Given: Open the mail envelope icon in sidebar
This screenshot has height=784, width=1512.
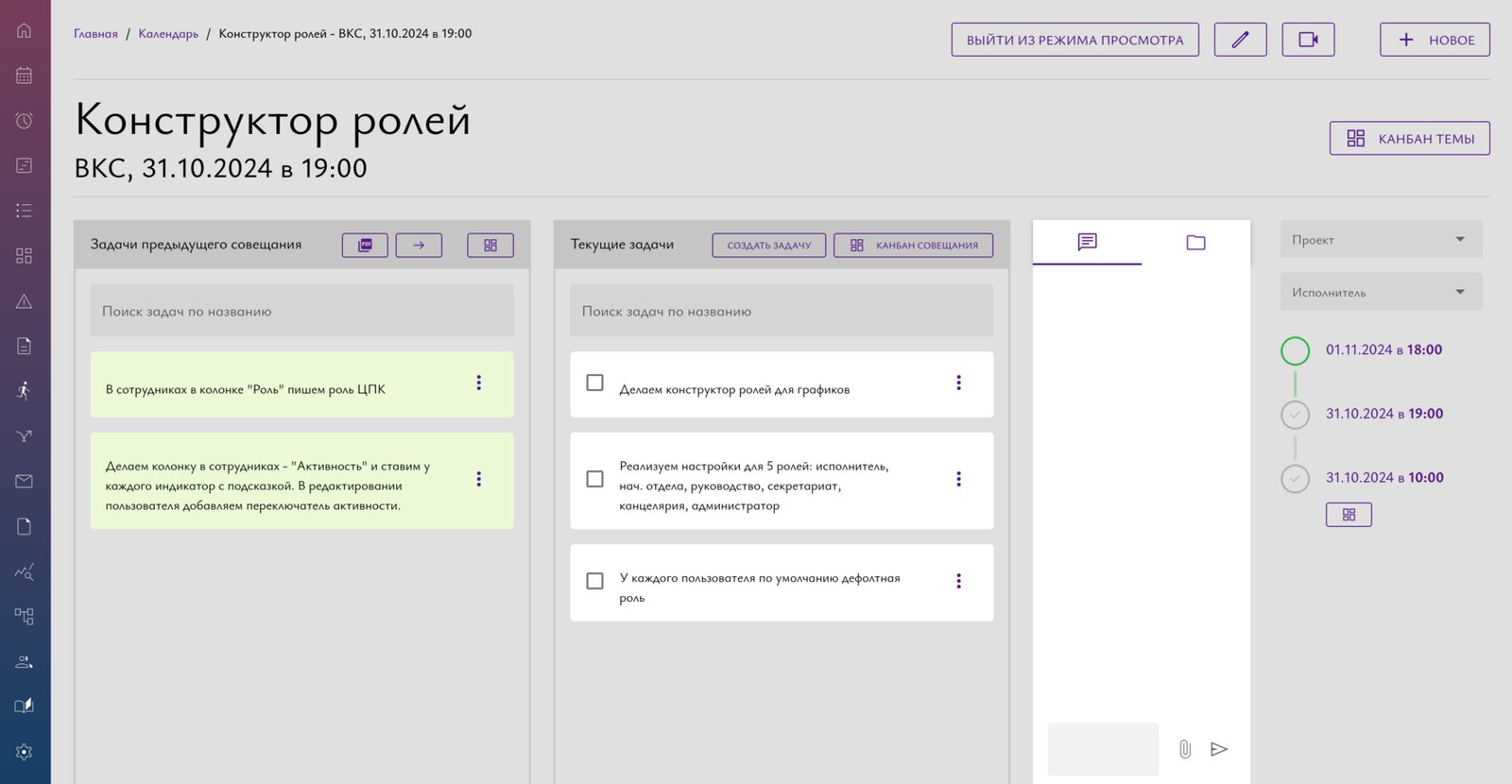Looking at the screenshot, I should pos(25,482).
